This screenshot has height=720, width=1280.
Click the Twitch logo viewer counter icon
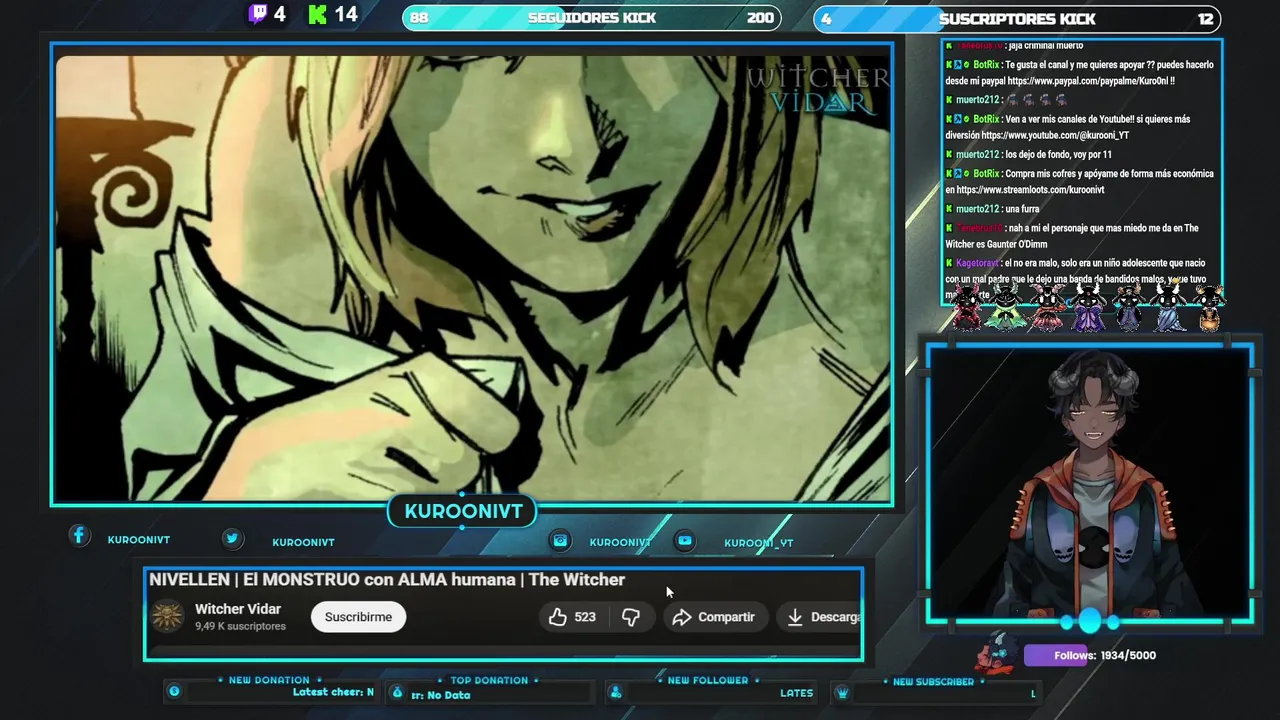258,14
